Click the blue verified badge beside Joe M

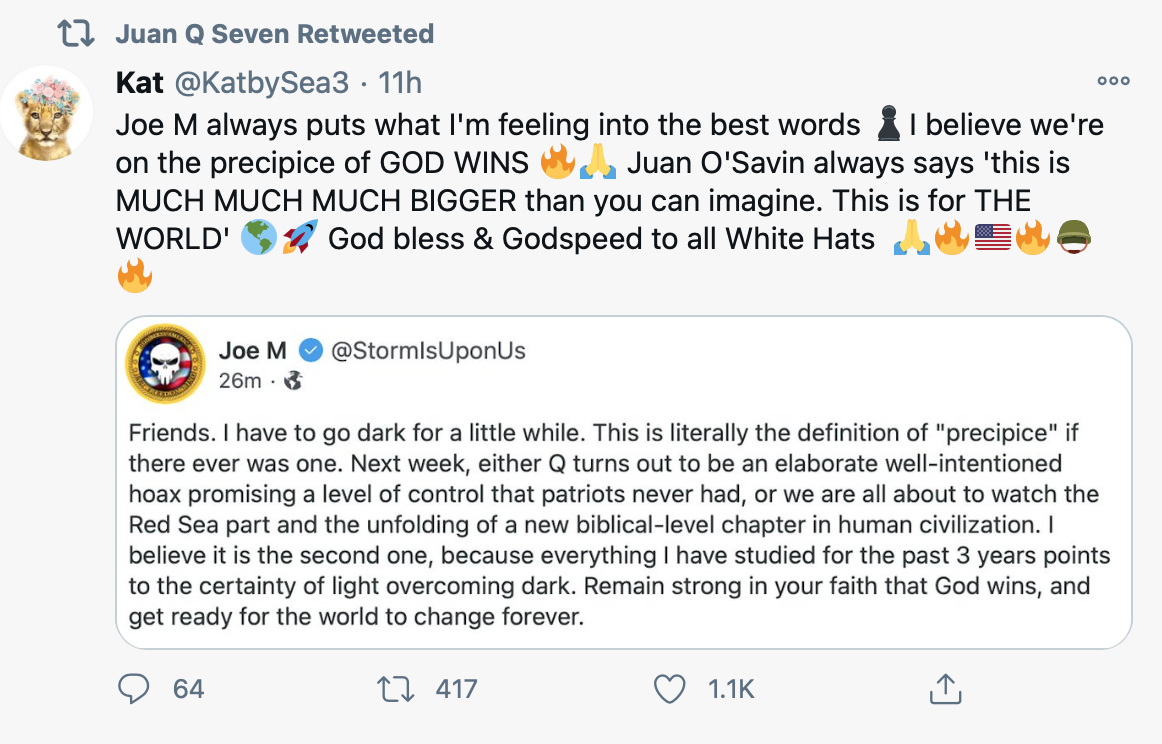pyautogui.click(x=311, y=350)
